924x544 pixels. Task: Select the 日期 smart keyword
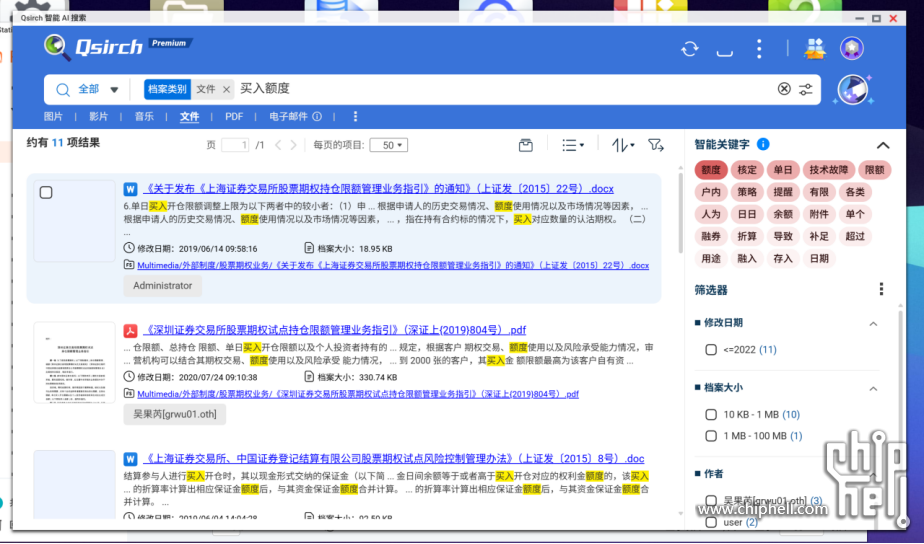[x=819, y=258]
